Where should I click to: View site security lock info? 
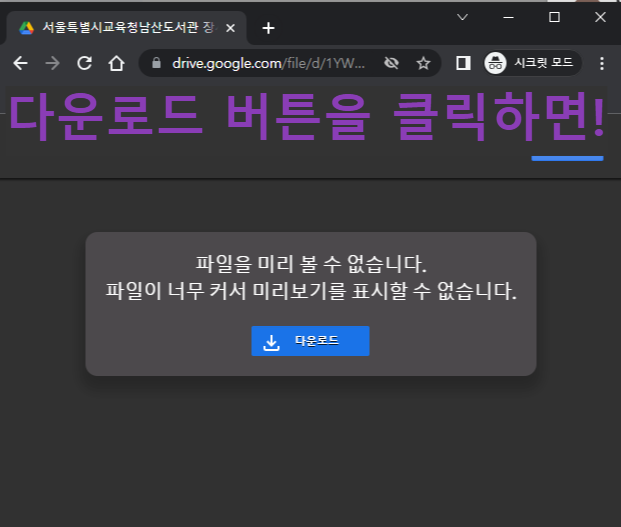tap(156, 63)
